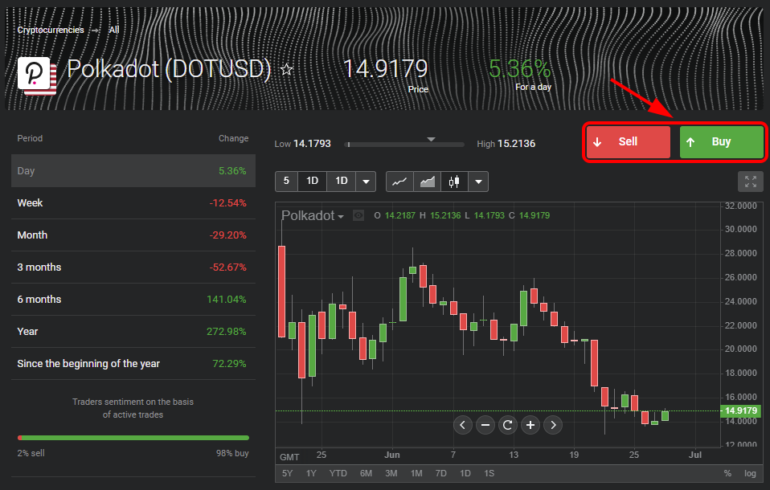Reset the chart view

point(508,425)
